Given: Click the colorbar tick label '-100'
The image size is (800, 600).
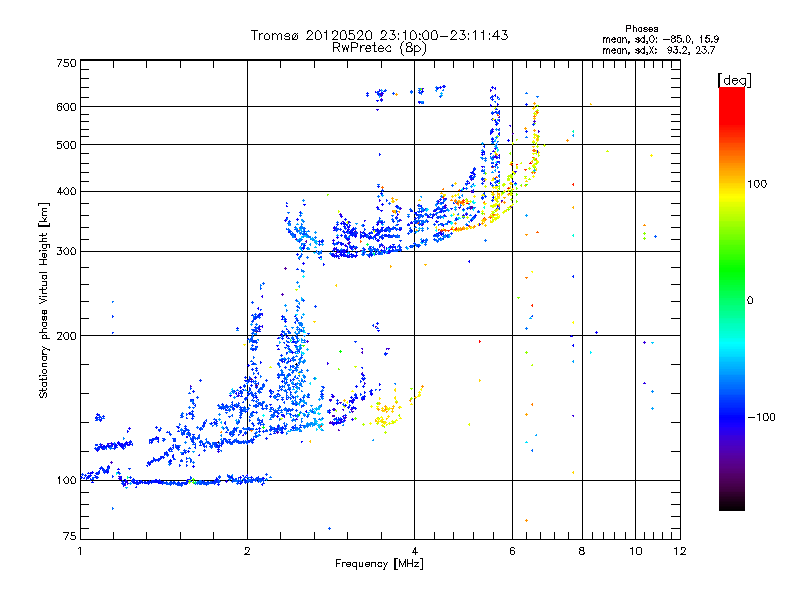Looking at the screenshot, I should pos(762,417).
